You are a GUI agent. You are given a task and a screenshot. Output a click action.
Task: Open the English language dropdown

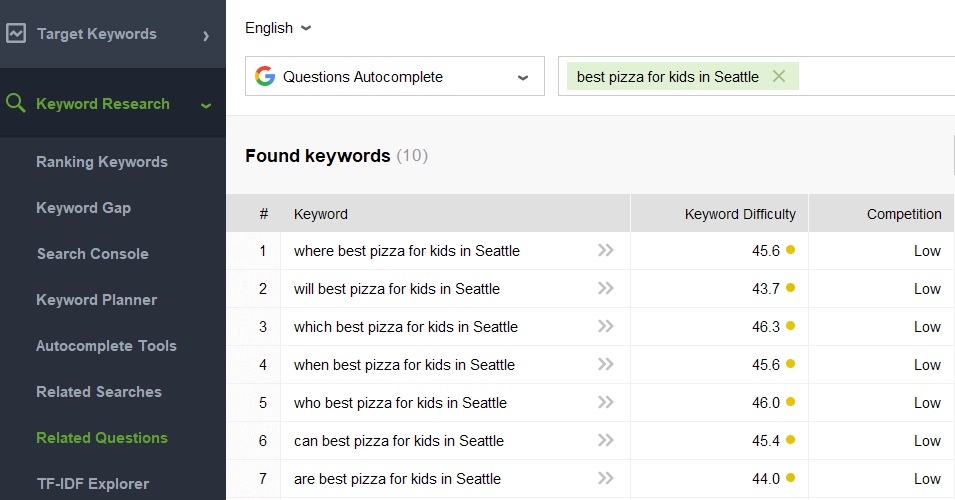pos(278,28)
